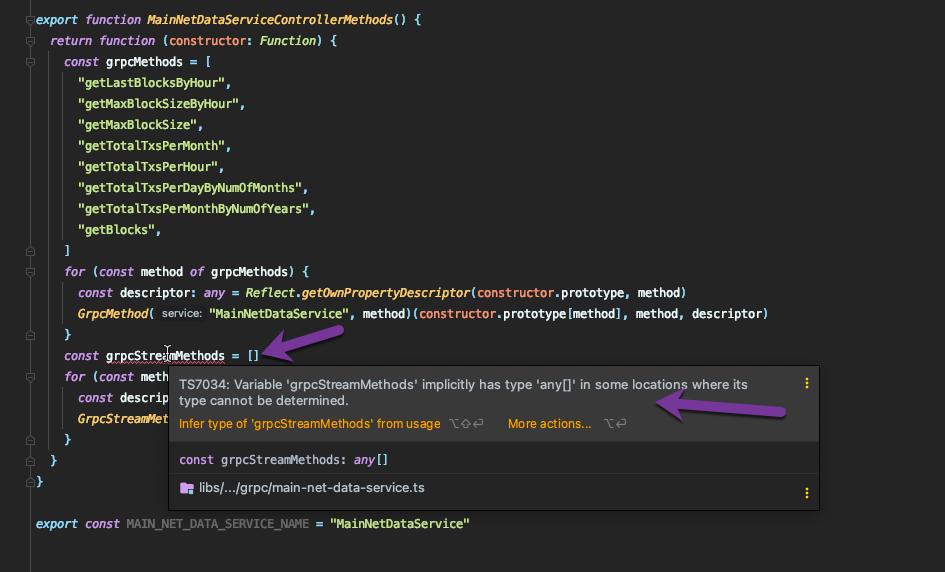
Task: Click "MainNetDataService" string inside the GrpcMethod call
Action: 279,314
